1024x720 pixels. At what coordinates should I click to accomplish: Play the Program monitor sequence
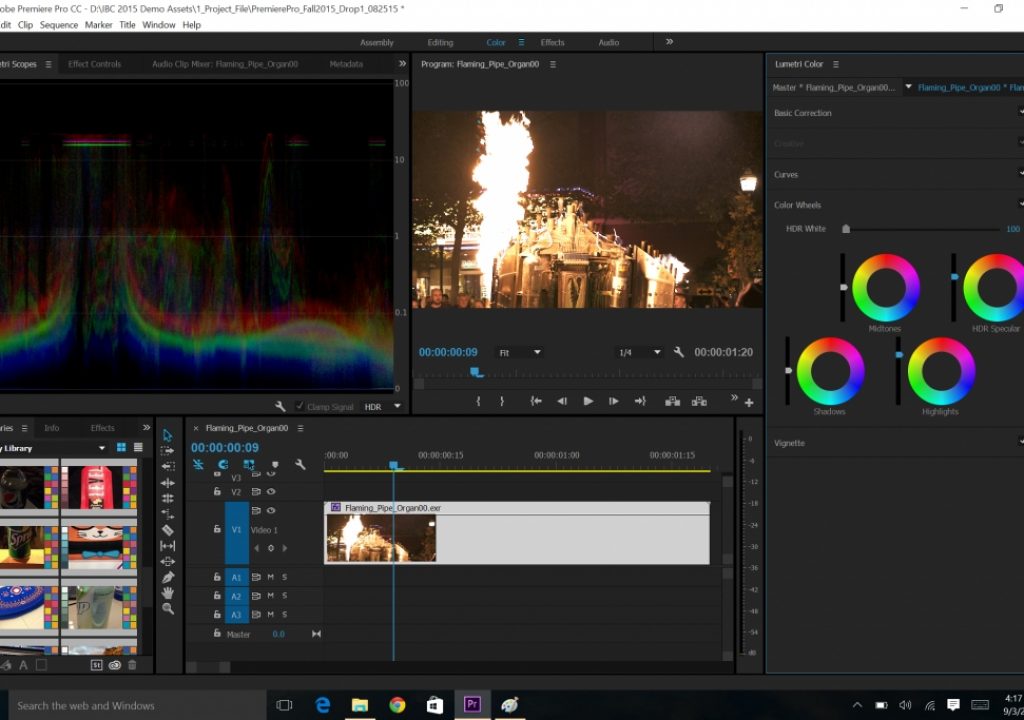click(588, 401)
